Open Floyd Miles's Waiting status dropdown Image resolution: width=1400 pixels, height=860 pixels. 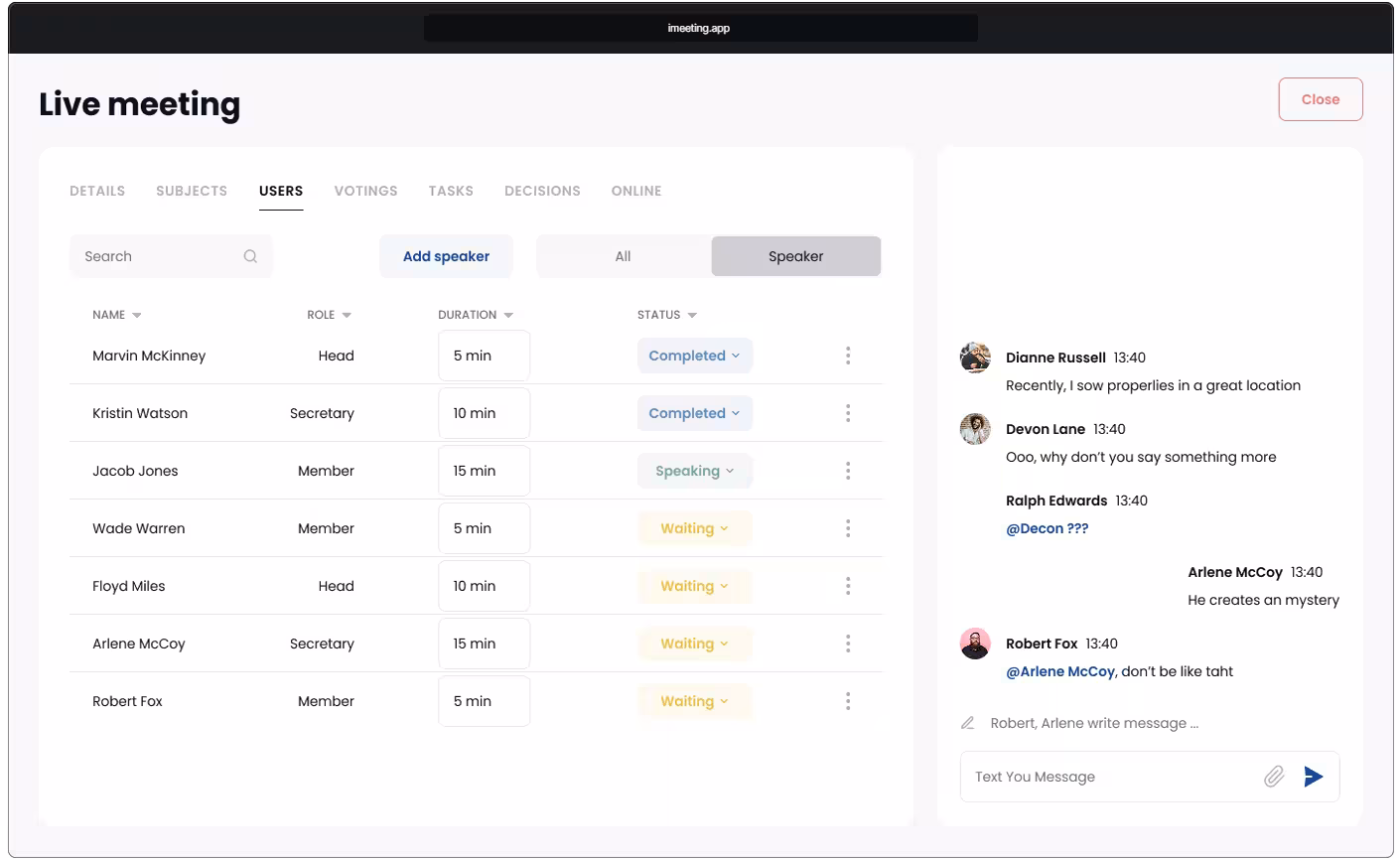pos(694,586)
